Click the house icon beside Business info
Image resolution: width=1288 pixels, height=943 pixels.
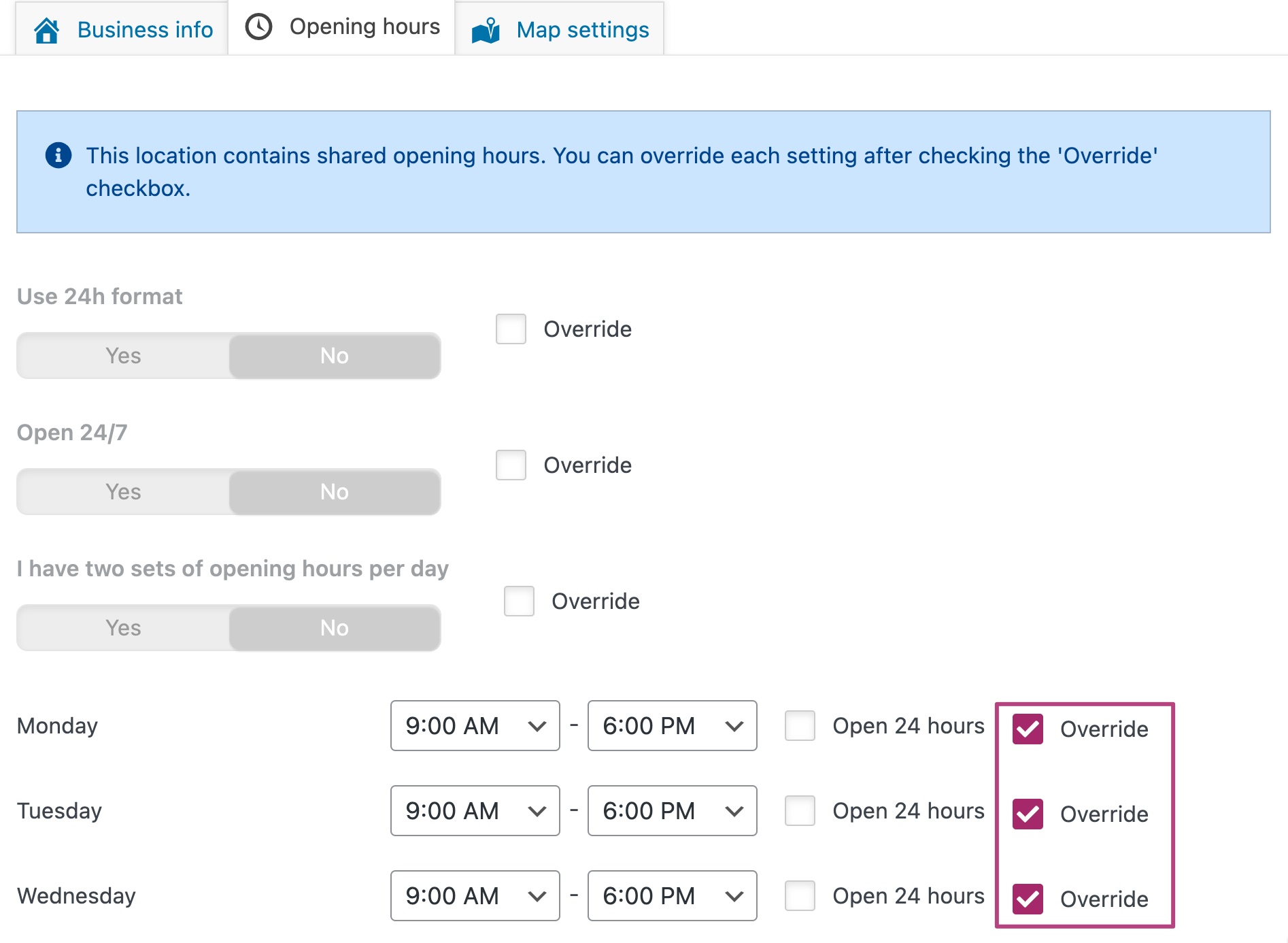click(x=47, y=30)
